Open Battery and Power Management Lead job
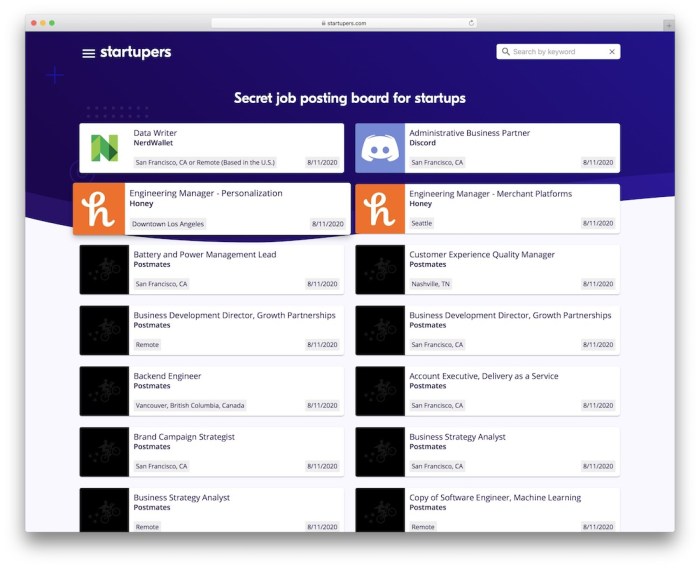This screenshot has height=568, width=700. pos(204,255)
